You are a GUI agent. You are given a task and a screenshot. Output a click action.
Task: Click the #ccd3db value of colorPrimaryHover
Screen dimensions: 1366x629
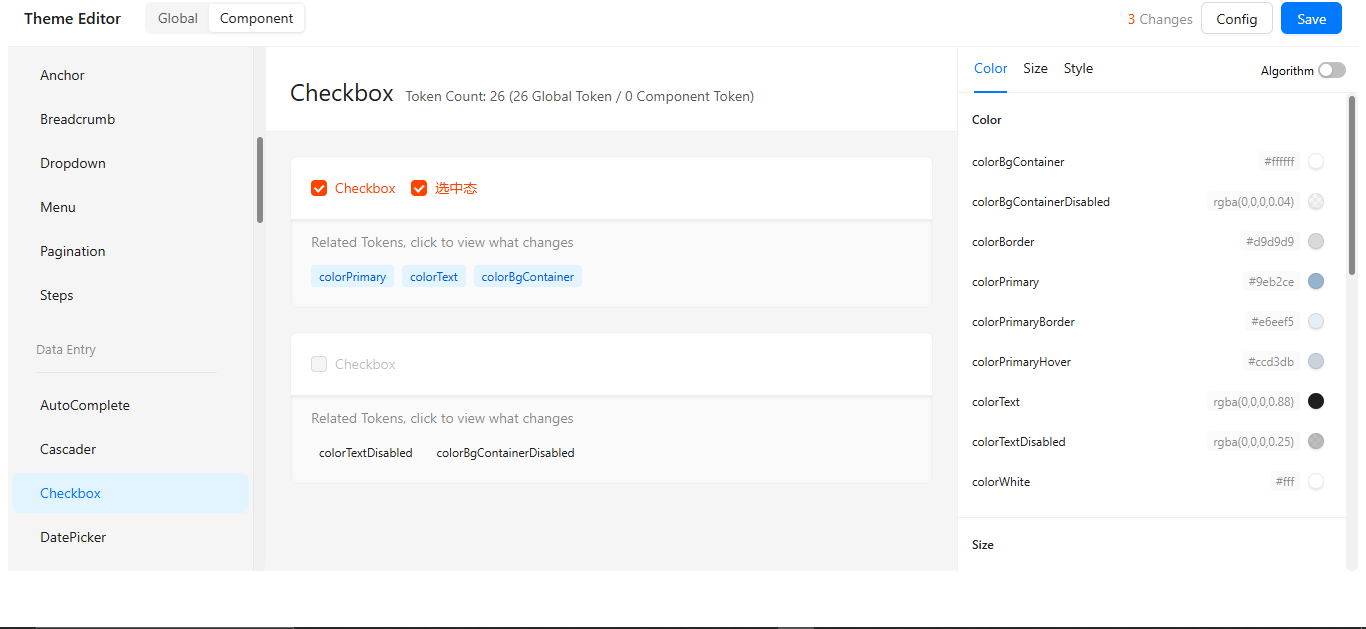(1271, 361)
